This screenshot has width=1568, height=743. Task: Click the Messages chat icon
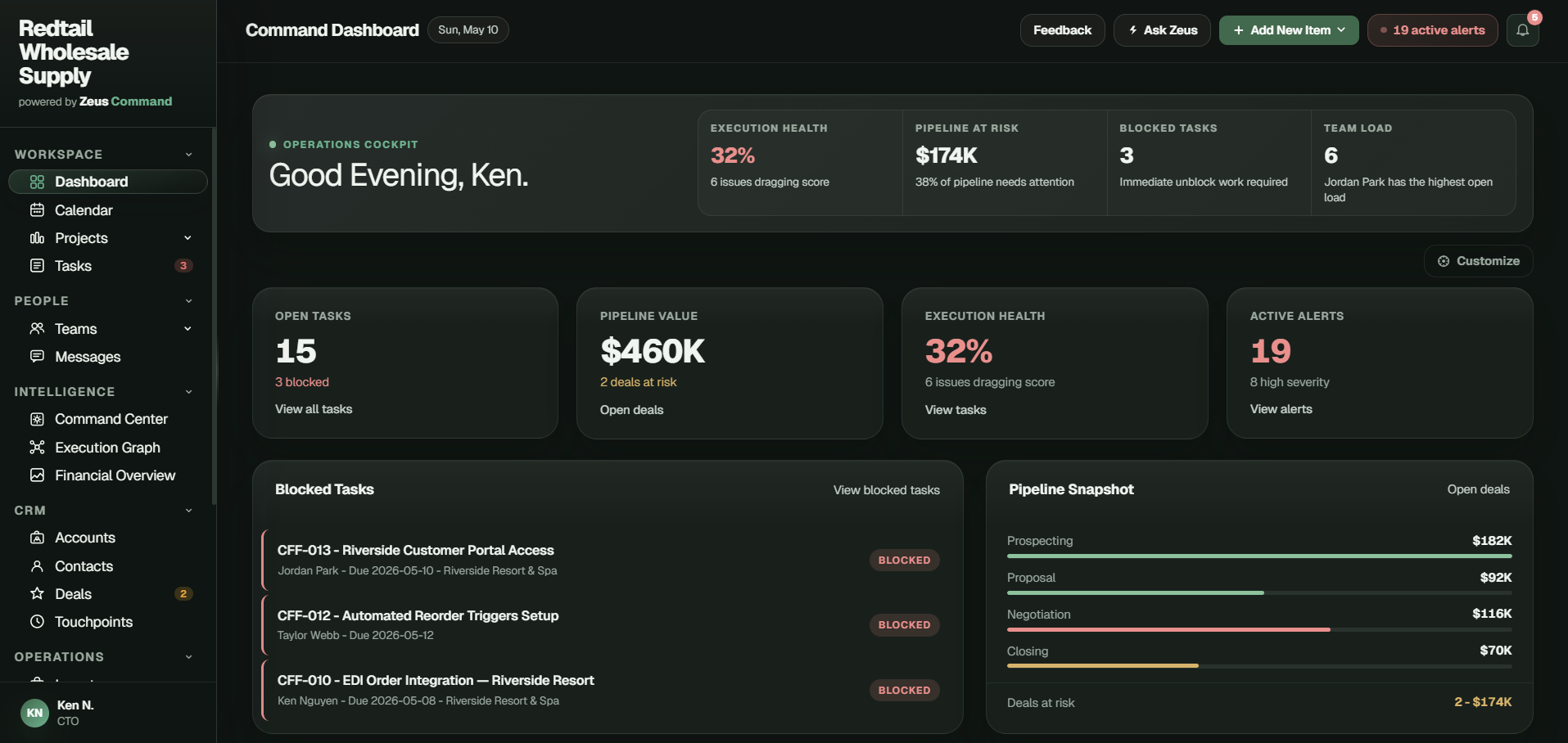[37, 357]
